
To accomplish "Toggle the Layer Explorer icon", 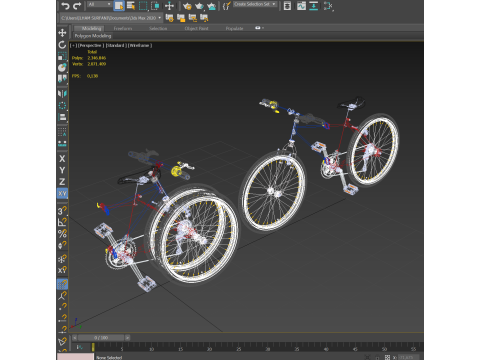I will pyautogui.click(x=287, y=6).
